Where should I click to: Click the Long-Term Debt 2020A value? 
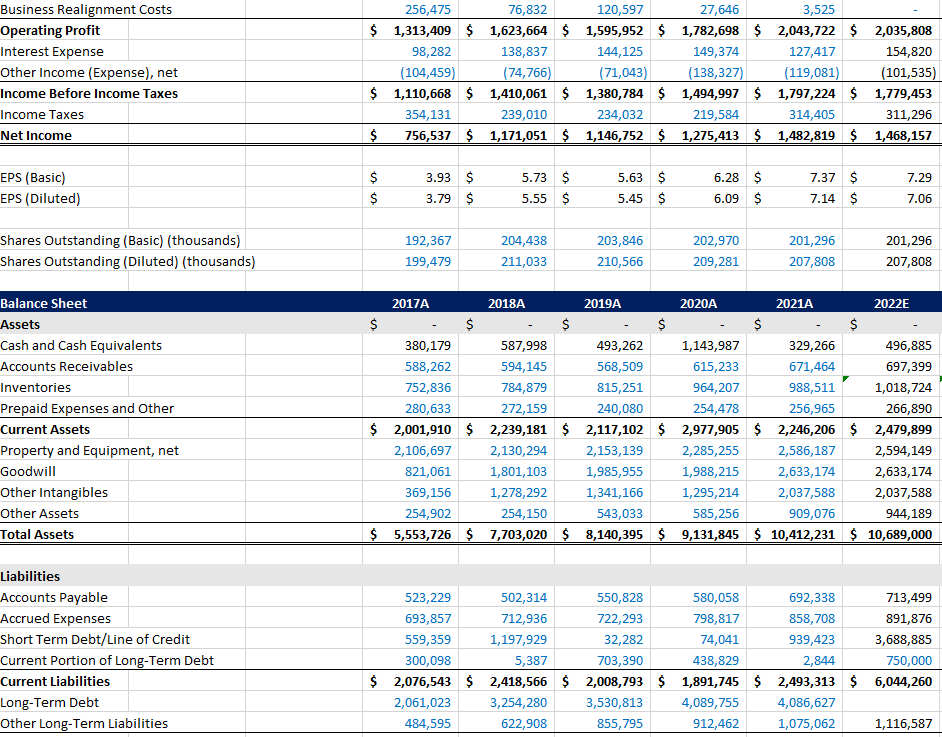tap(710, 702)
